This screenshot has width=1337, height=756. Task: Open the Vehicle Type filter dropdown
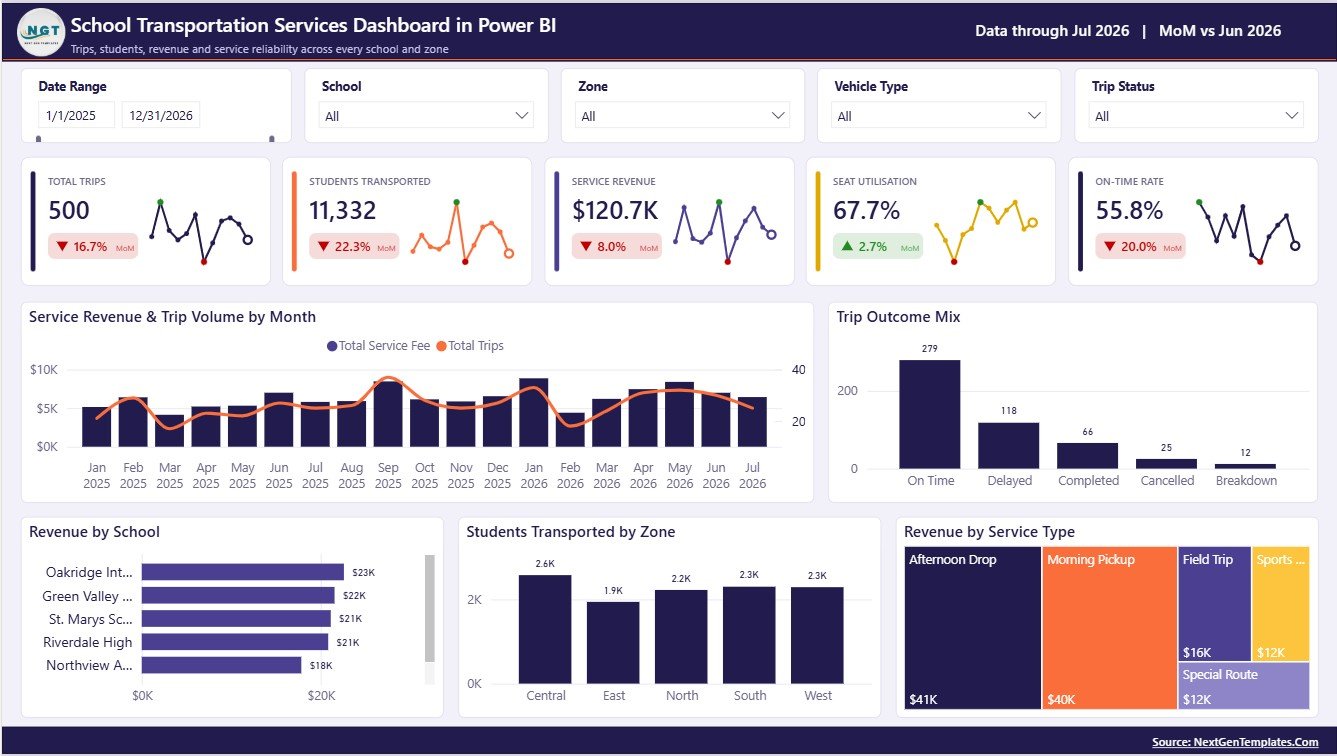coord(940,116)
